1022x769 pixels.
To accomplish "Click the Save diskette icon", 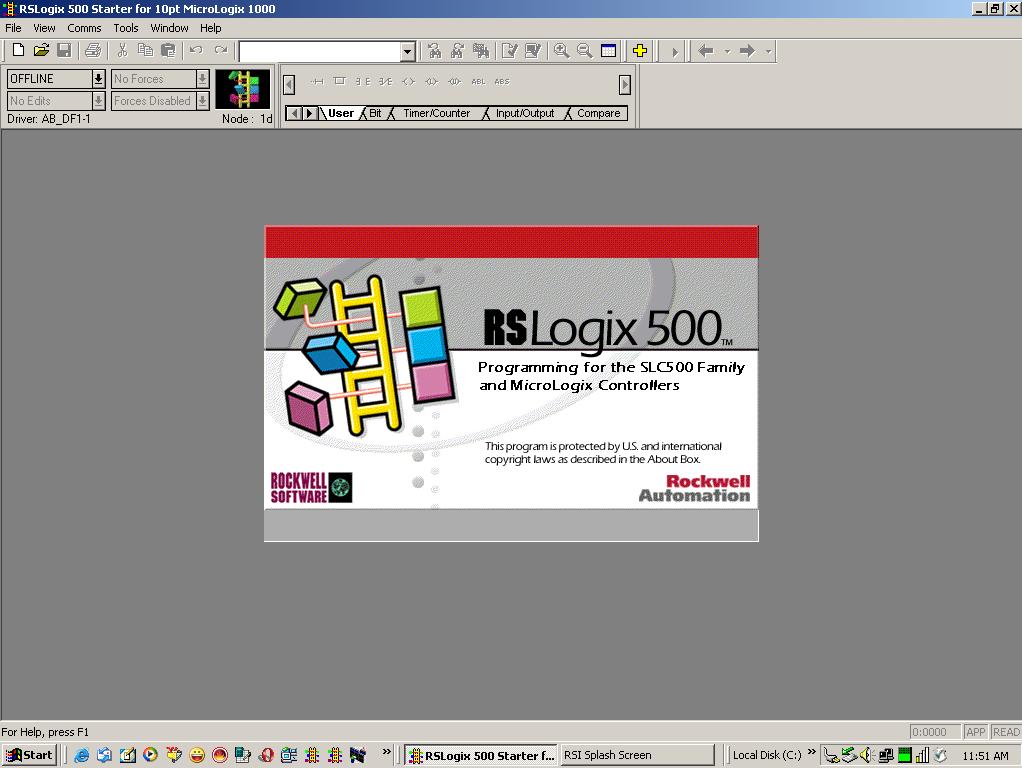I will click(x=64, y=51).
